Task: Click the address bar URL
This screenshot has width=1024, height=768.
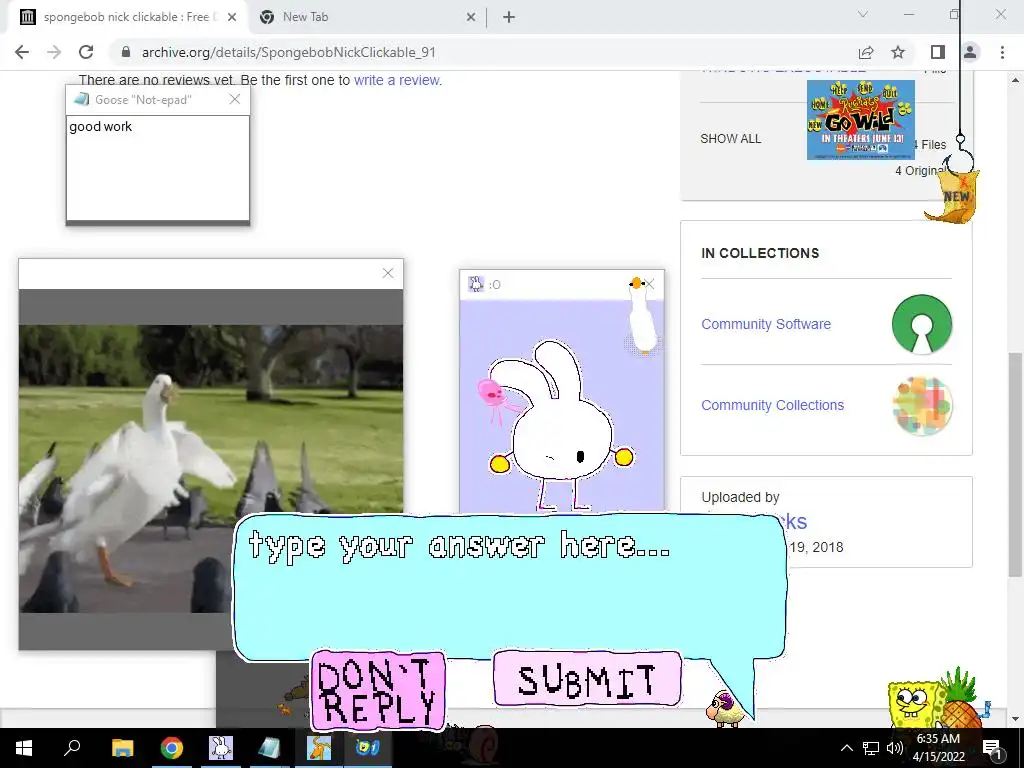Action: 289,52
